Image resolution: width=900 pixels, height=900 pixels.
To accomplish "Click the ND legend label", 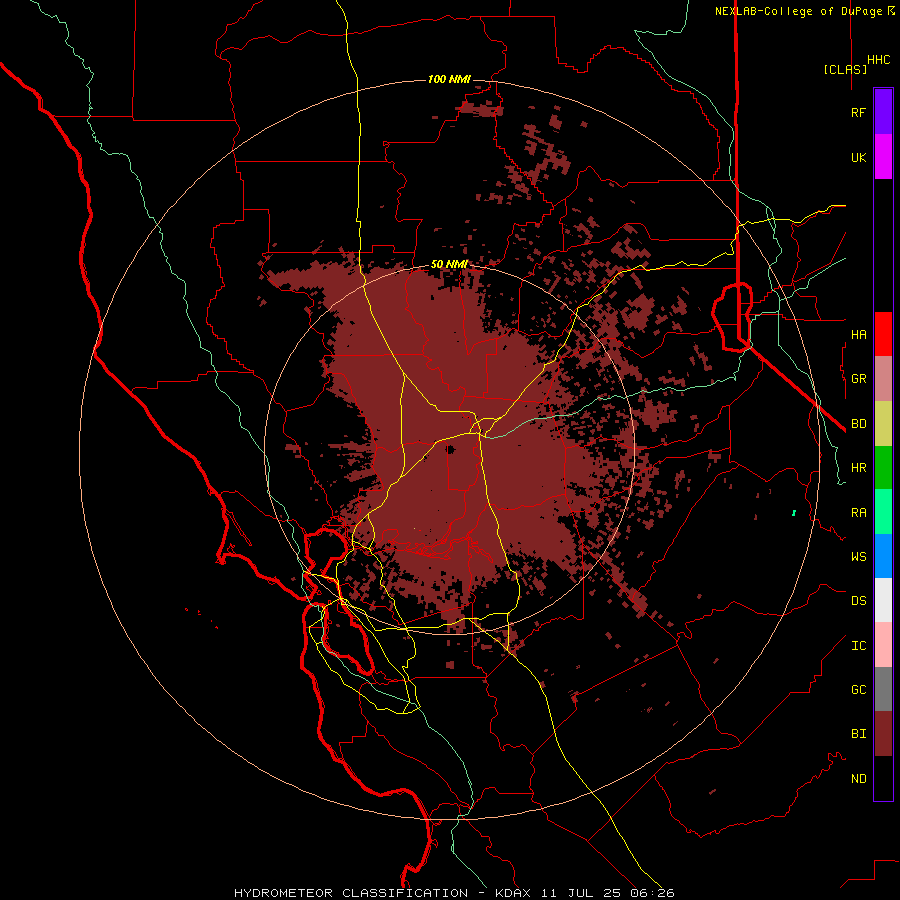I will click(x=858, y=779).
